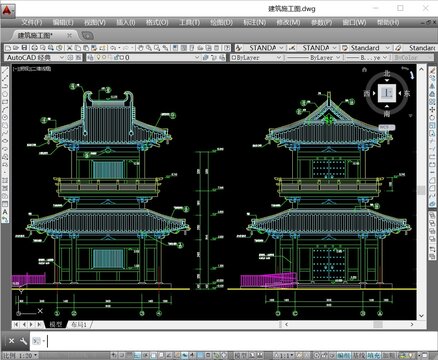
Task: Expand the ByLayer color dropdown
Action: 279,58
